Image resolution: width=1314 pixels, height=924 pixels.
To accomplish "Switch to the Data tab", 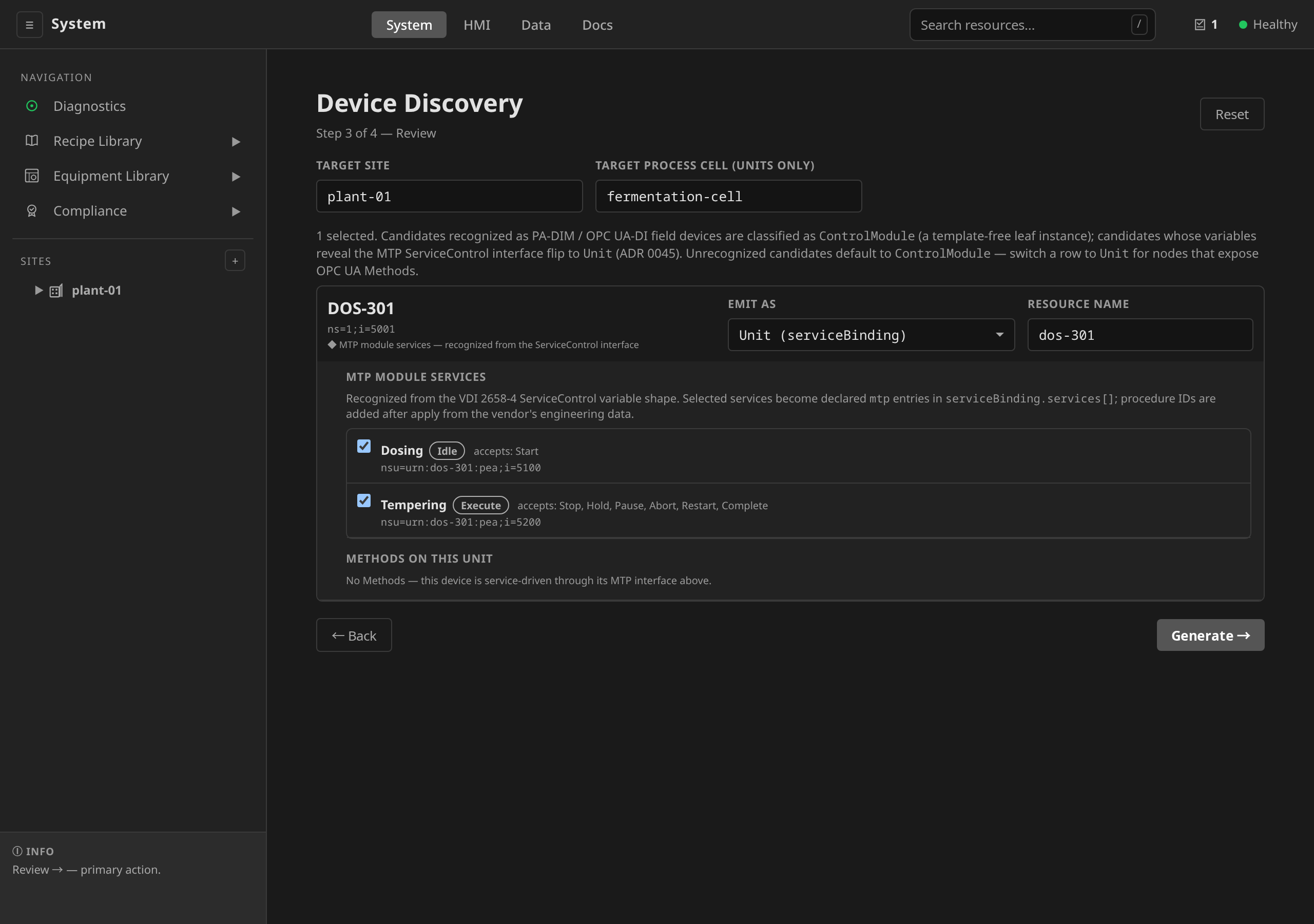I will tap(536, 25).
